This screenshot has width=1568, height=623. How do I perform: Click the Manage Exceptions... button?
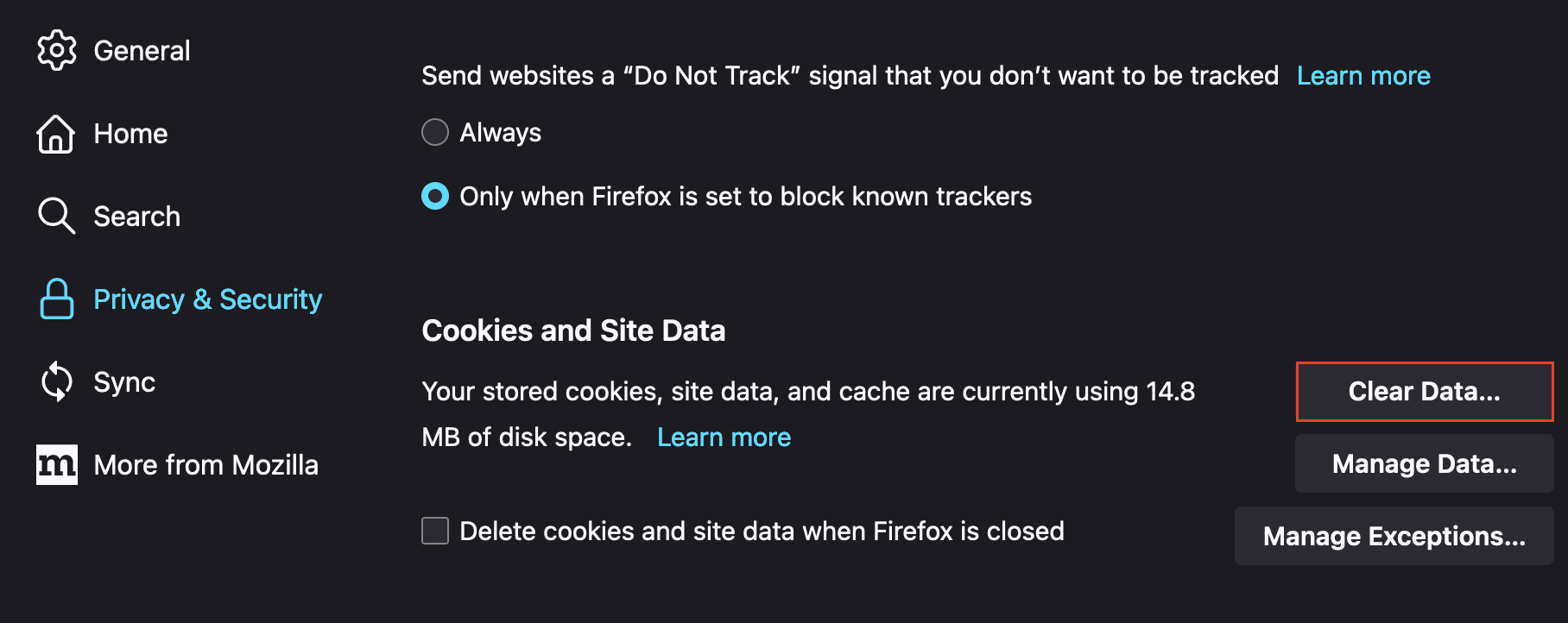click(x=1394, y=536)
